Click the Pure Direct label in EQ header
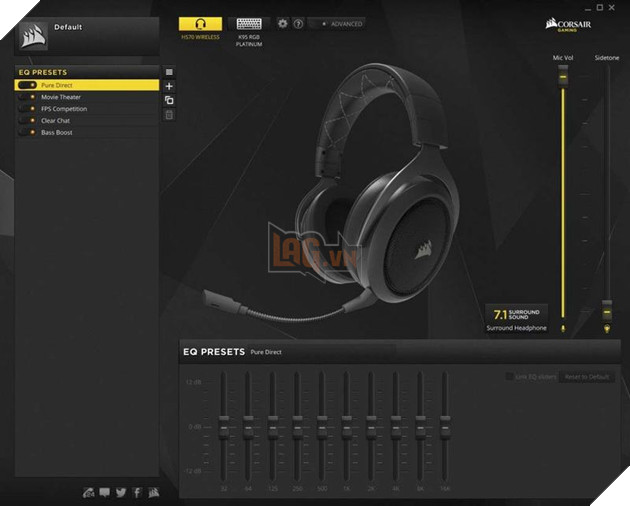Image resolution: width=630 pixels, height=506 pixels. [x=266, y=352]
